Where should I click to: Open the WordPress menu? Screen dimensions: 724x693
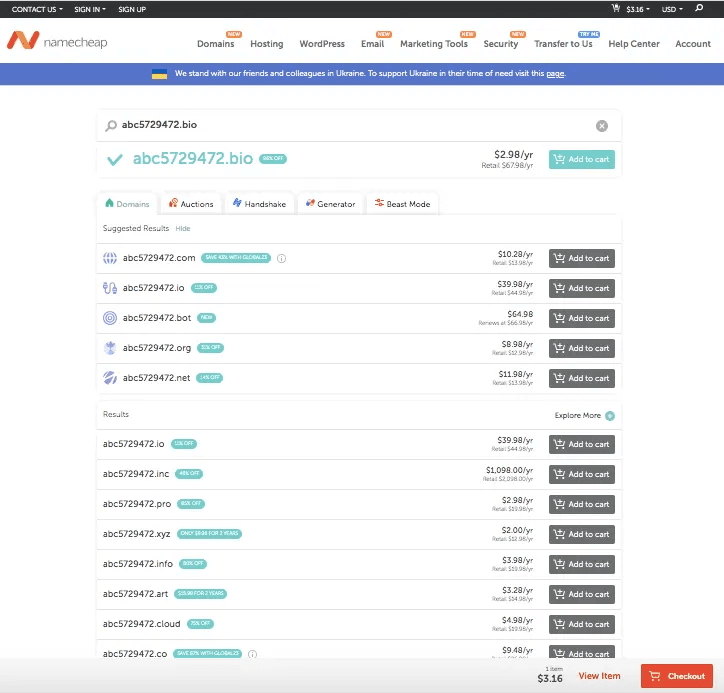pyautogui.click(x=322, y=44)
